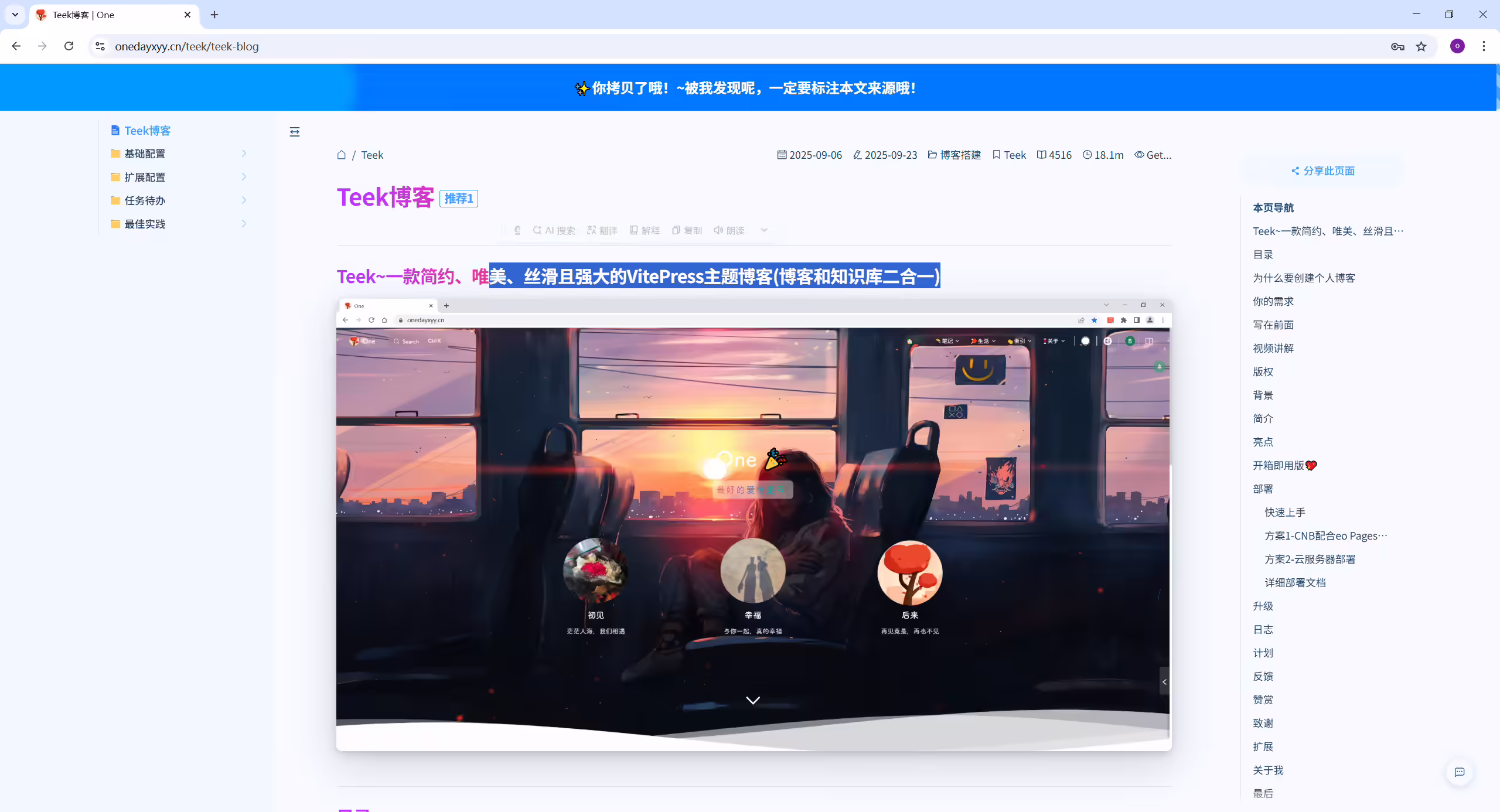Jump to 计划 section
1500x812 pixels.
1263,653
